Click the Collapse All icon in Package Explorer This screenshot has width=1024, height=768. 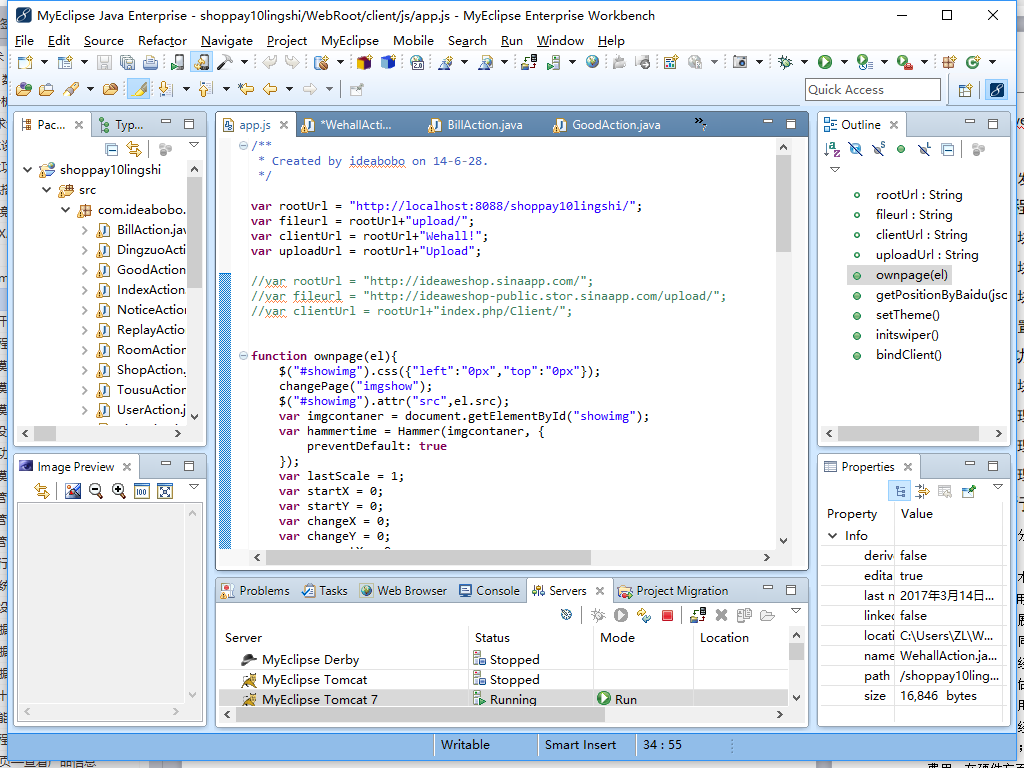[112, 149]
